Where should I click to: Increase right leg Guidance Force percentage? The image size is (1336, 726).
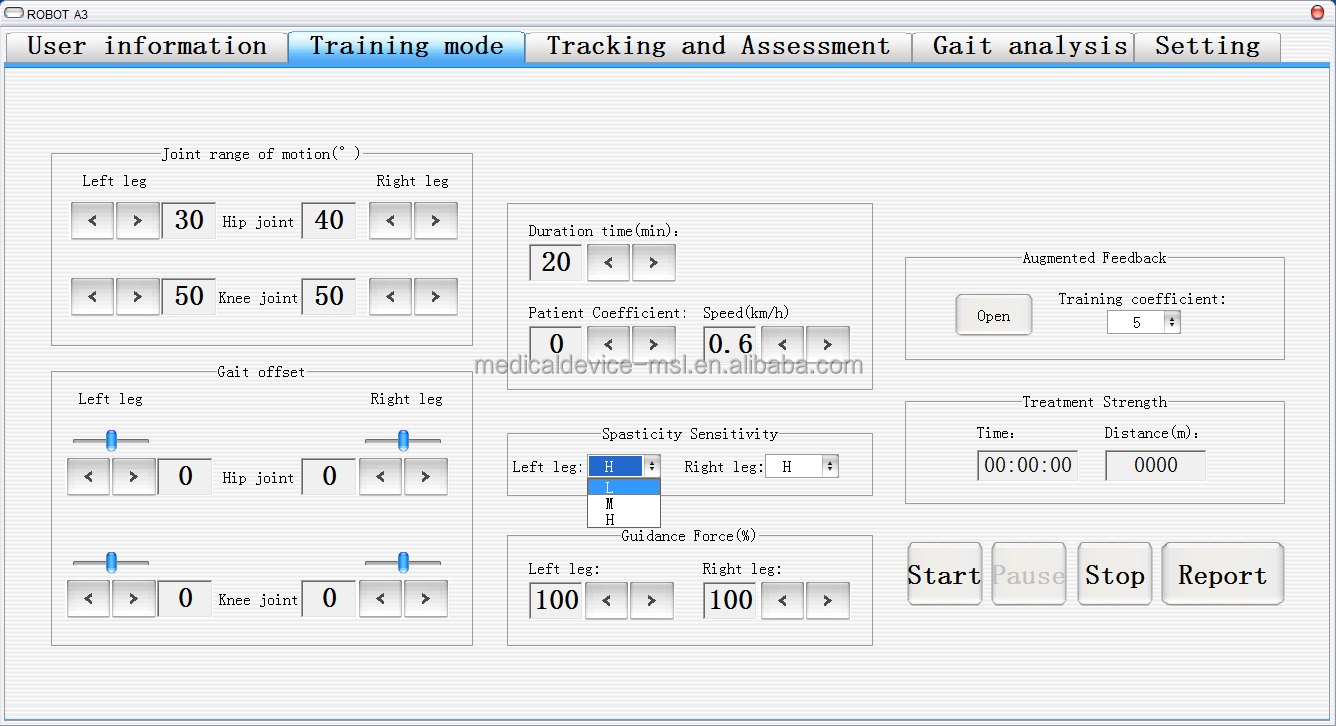827,601
